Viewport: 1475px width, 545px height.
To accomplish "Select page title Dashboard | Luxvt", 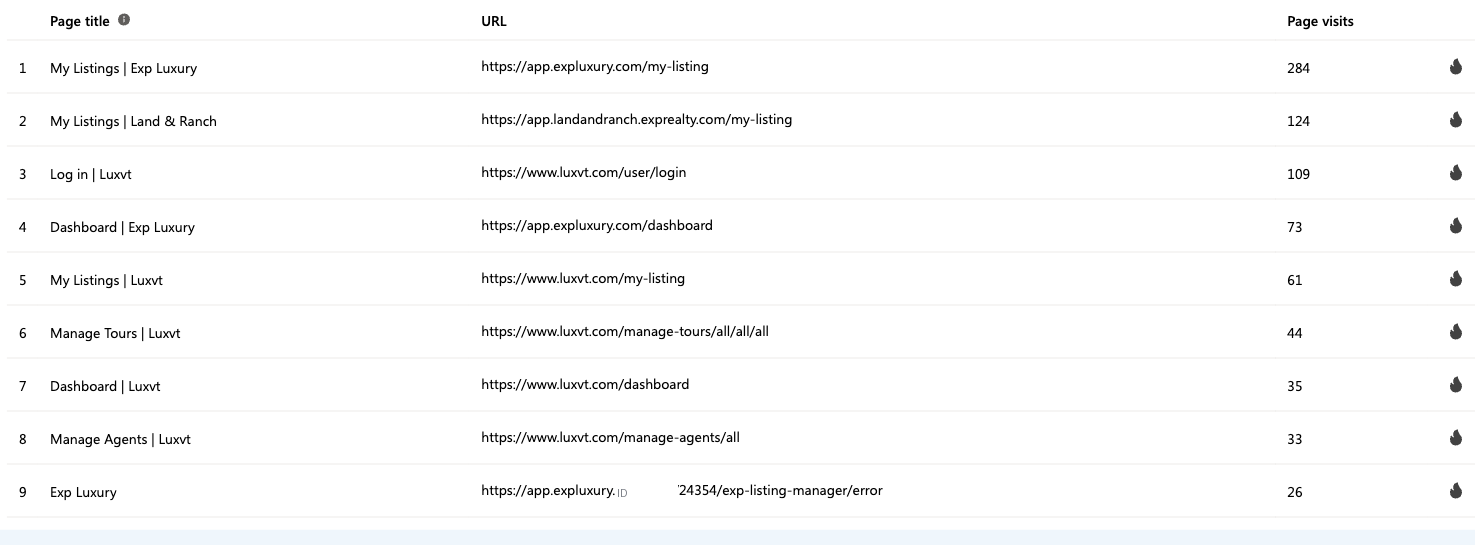I will coord(105,387).
